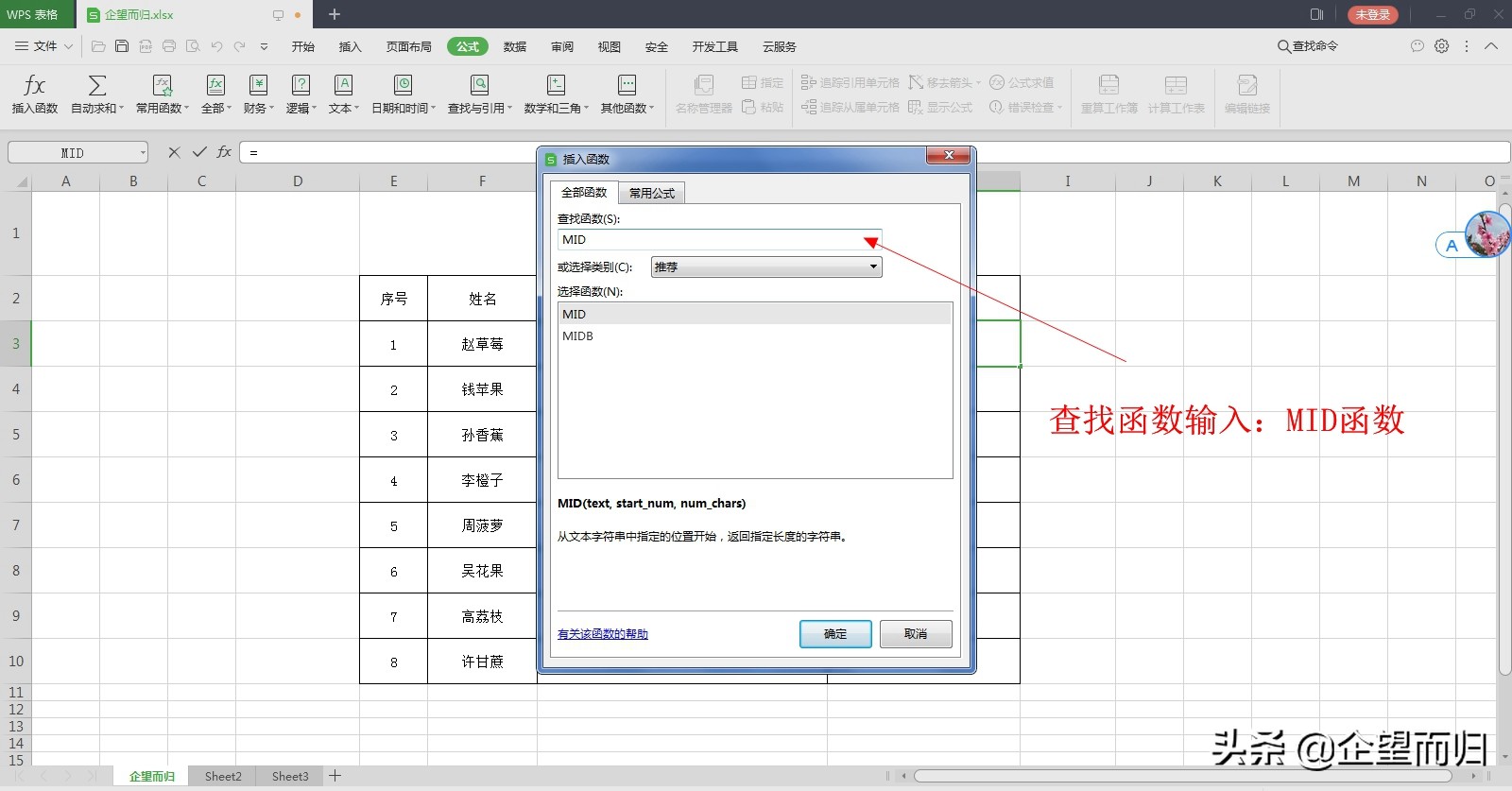Select MIDB in the function list
Screen dimensions: 1512x791
(x=755, y=336)
